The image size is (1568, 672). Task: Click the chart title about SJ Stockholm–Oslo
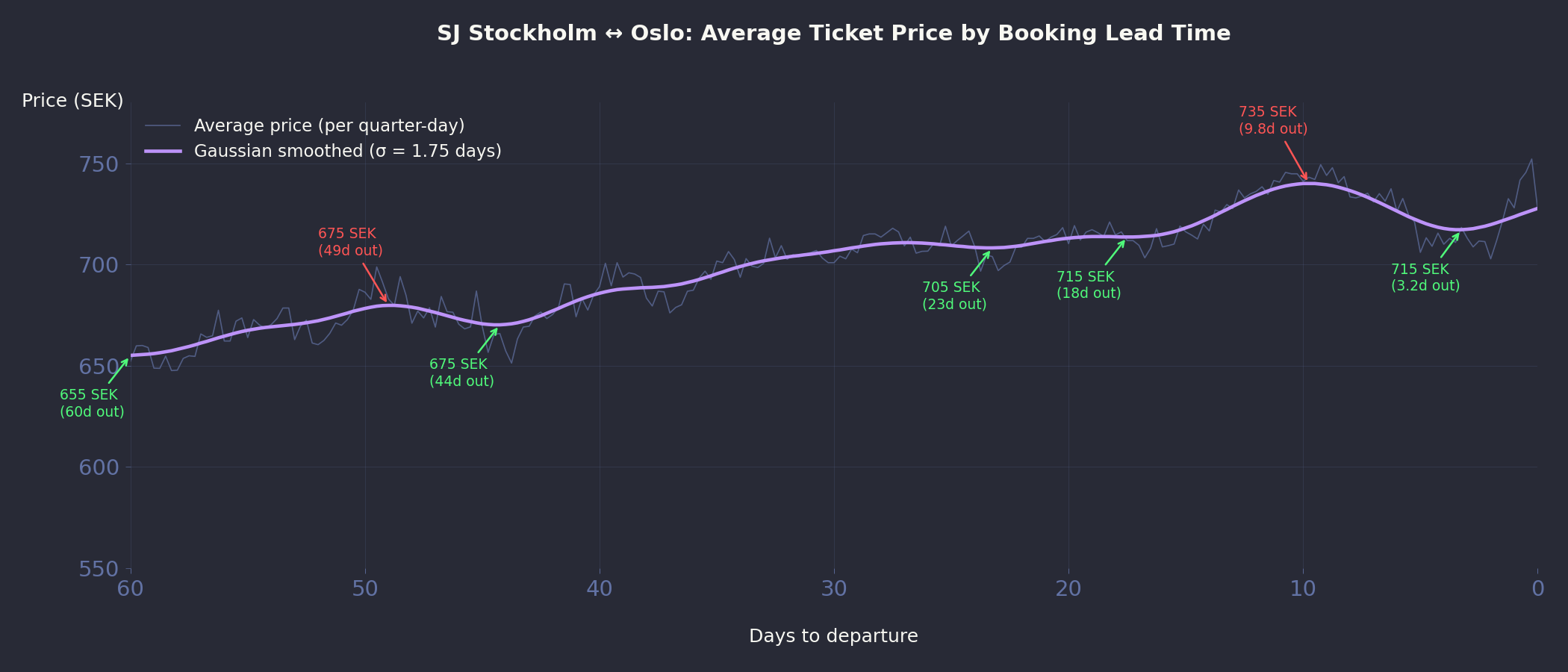tap(833, 34)
